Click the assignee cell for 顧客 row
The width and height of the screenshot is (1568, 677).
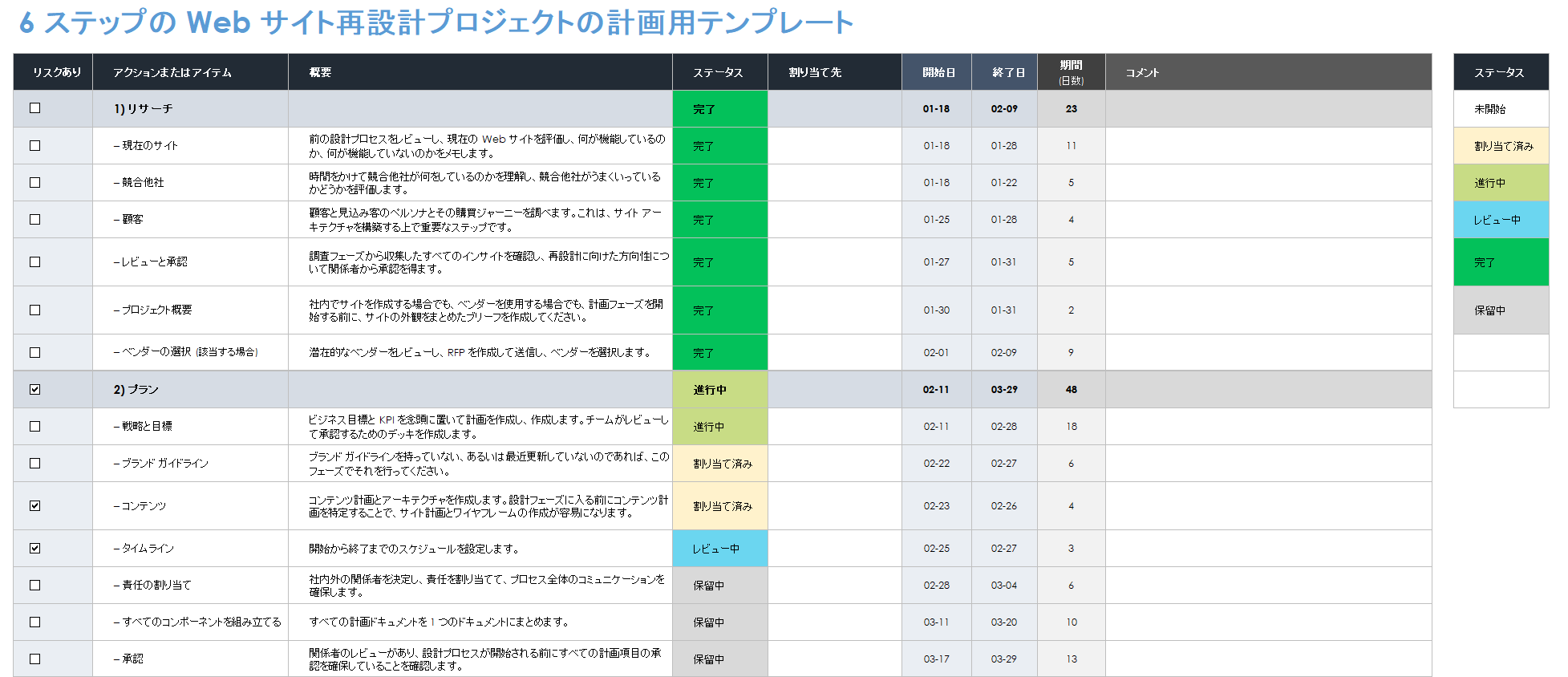(x=835, y=220)
